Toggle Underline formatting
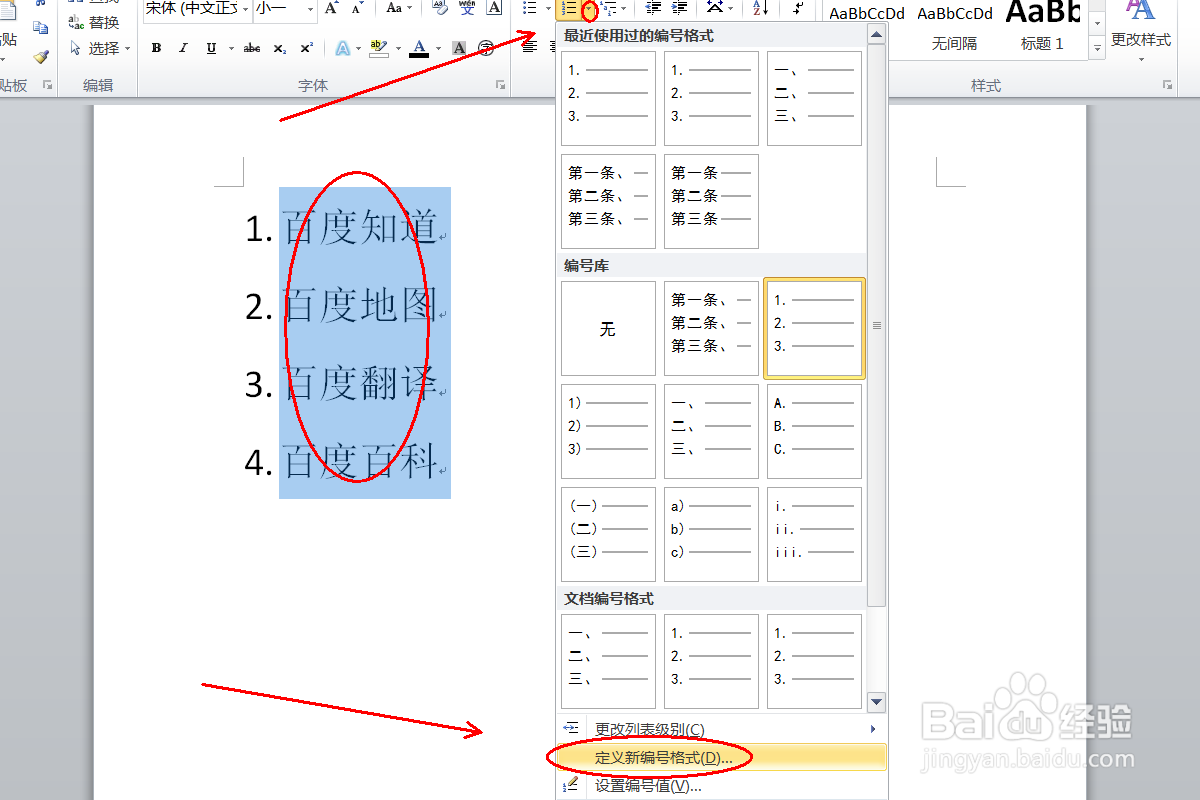 (210, 48)
